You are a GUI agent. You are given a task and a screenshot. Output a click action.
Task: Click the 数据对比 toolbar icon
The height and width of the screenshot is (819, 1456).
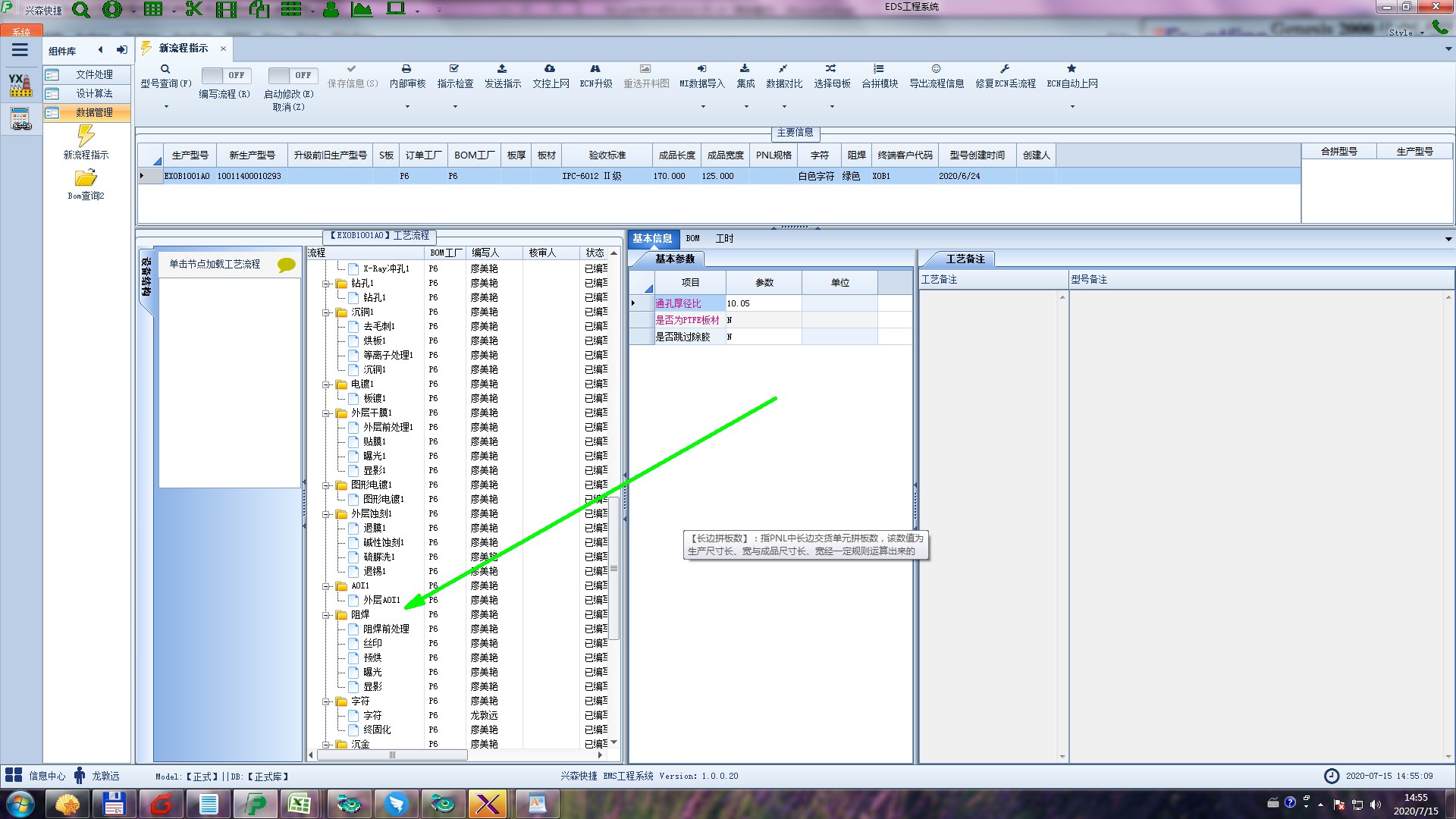click(x=783, y=69)
